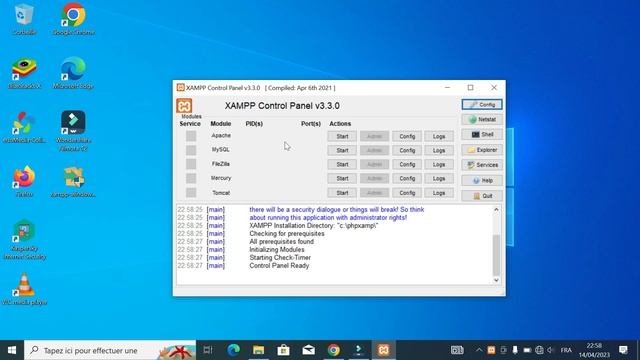This screenshot has width=640, height=360.
Task: Click the network icon in the system tray
Action: [539, 350]
